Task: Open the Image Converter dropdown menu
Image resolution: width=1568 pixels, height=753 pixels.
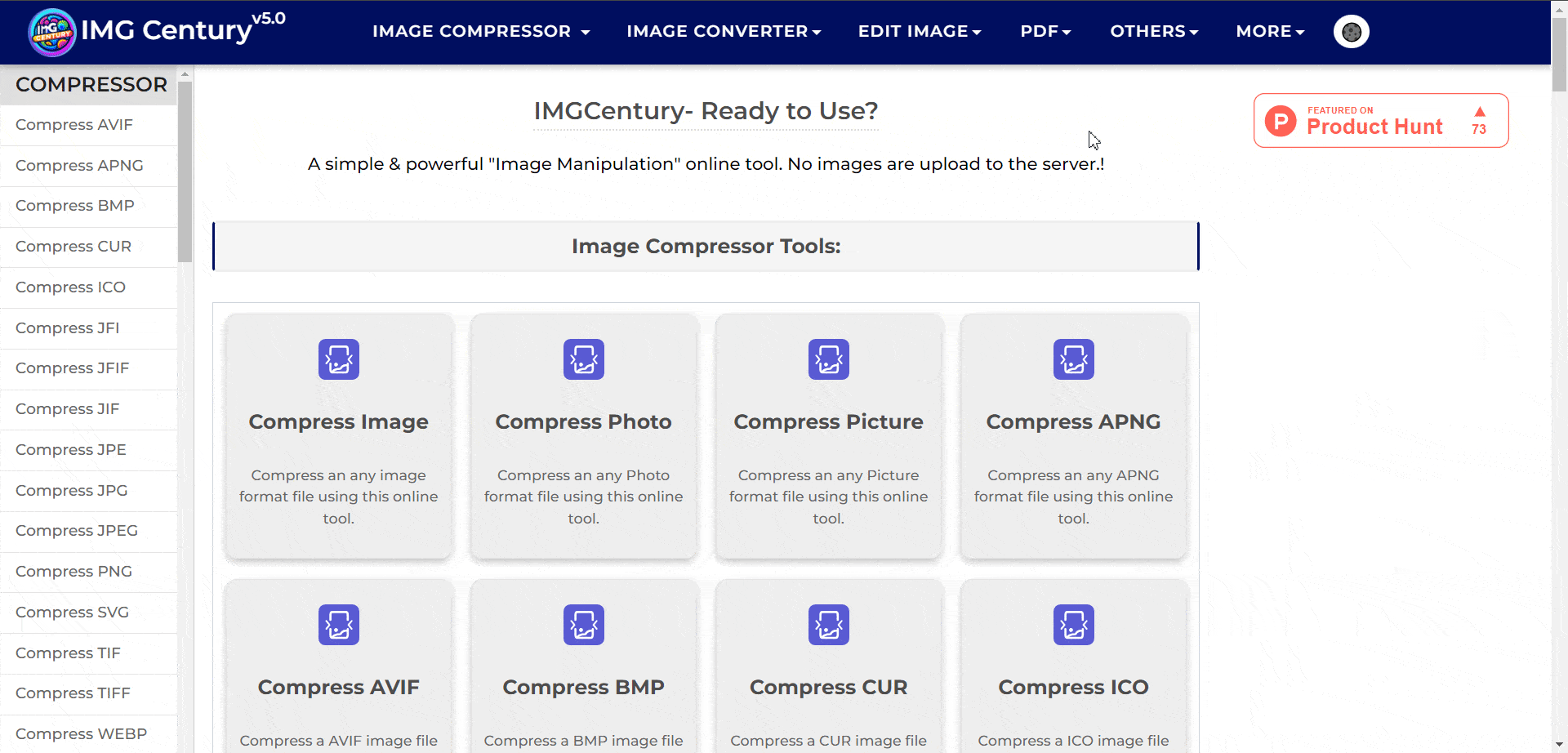Action: [724, 31]
